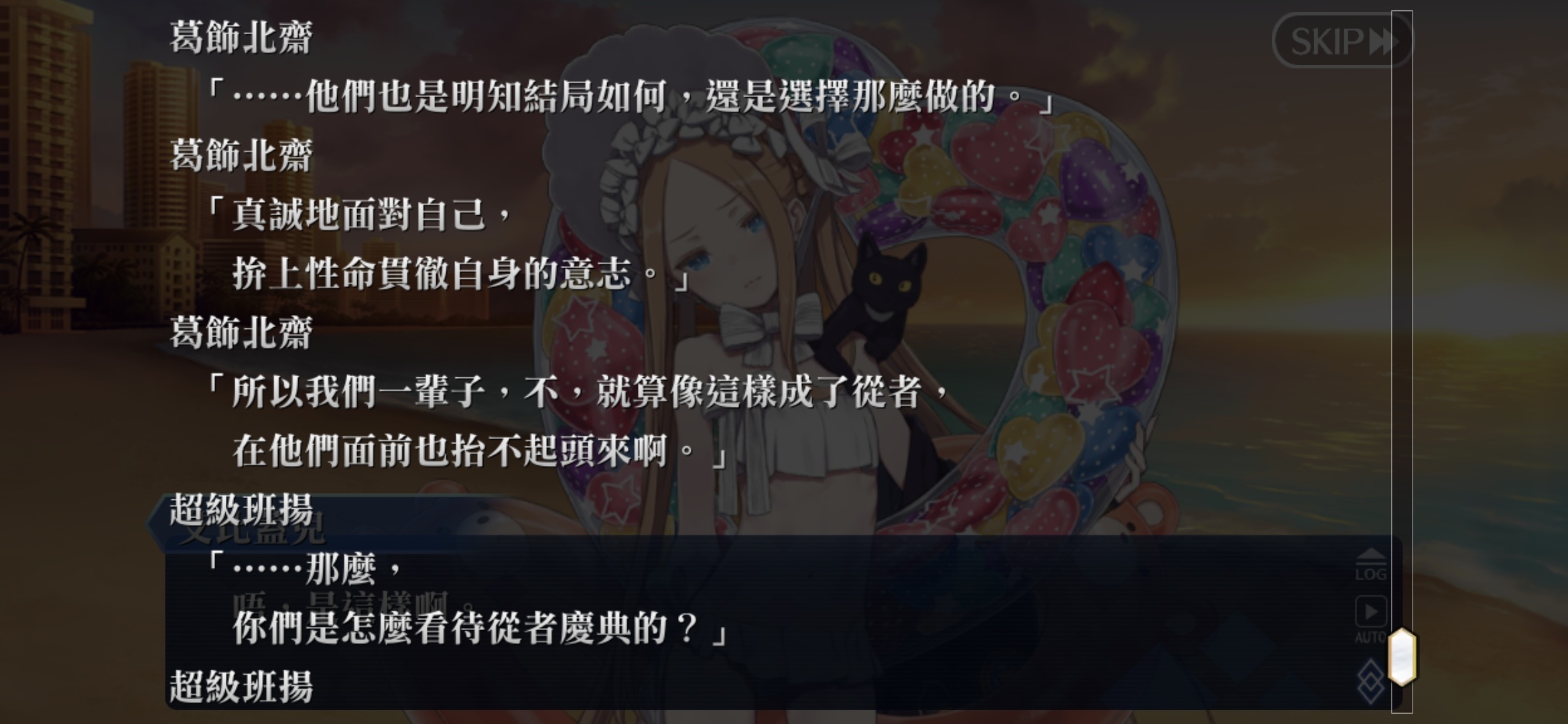Click the stacked diamonds advance icon
The image size is (1568, 724).
click(1370, 680)
